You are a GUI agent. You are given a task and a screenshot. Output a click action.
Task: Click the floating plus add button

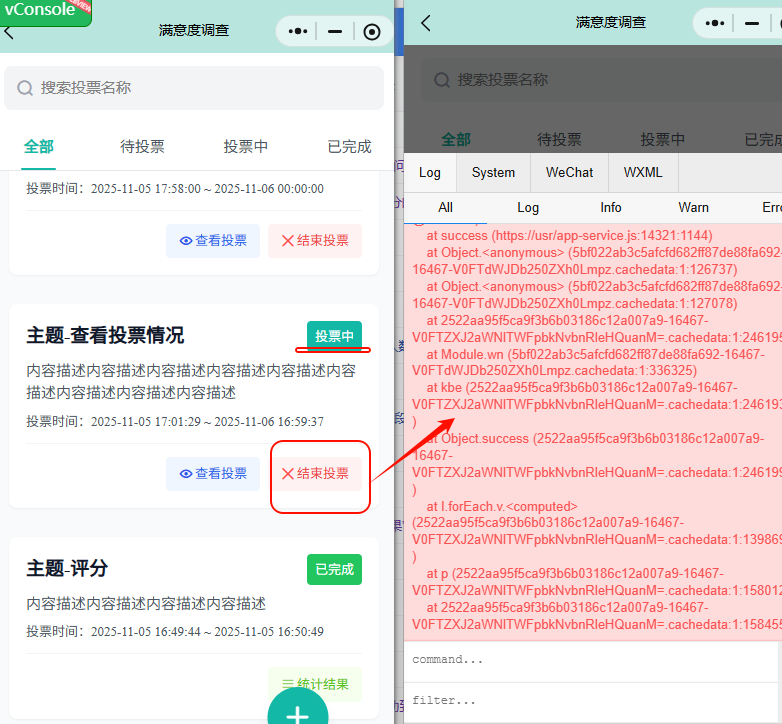pos(297,712)
